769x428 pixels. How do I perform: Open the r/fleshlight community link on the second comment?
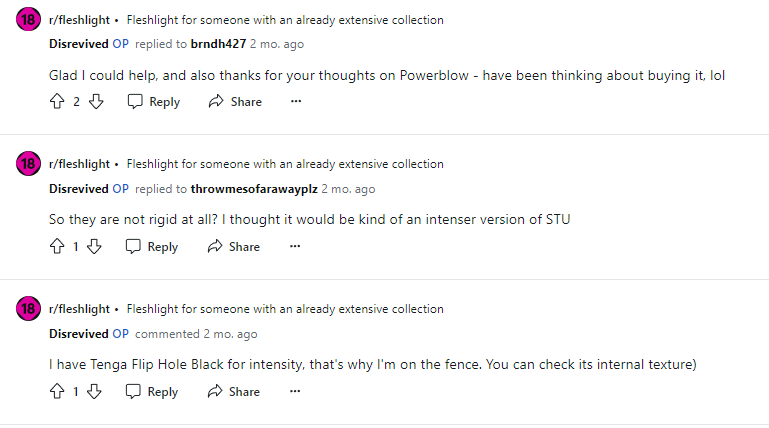pos(79,164)
